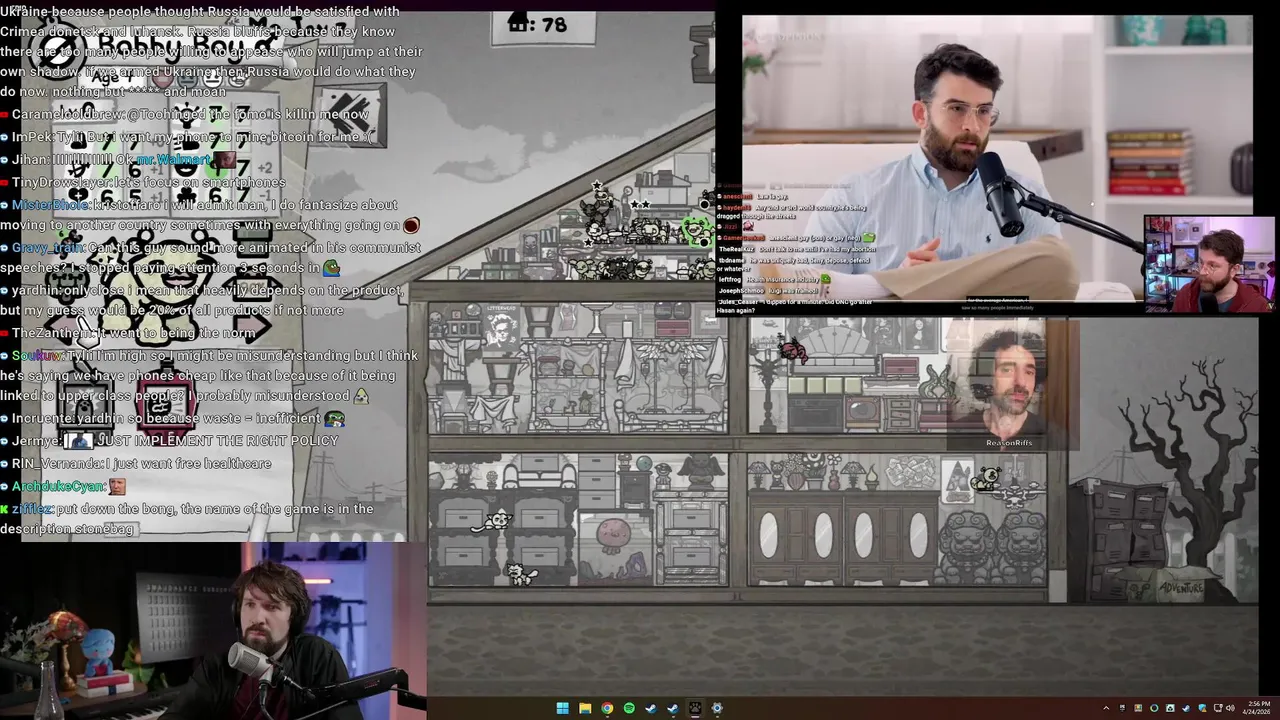Click the small purple-lit webcam thumbnail
The image size is (1280, 720).
point(1209,265)
